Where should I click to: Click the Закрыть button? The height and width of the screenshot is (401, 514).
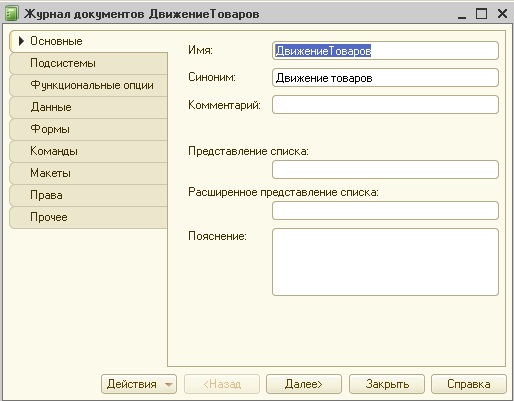point(387,384)
